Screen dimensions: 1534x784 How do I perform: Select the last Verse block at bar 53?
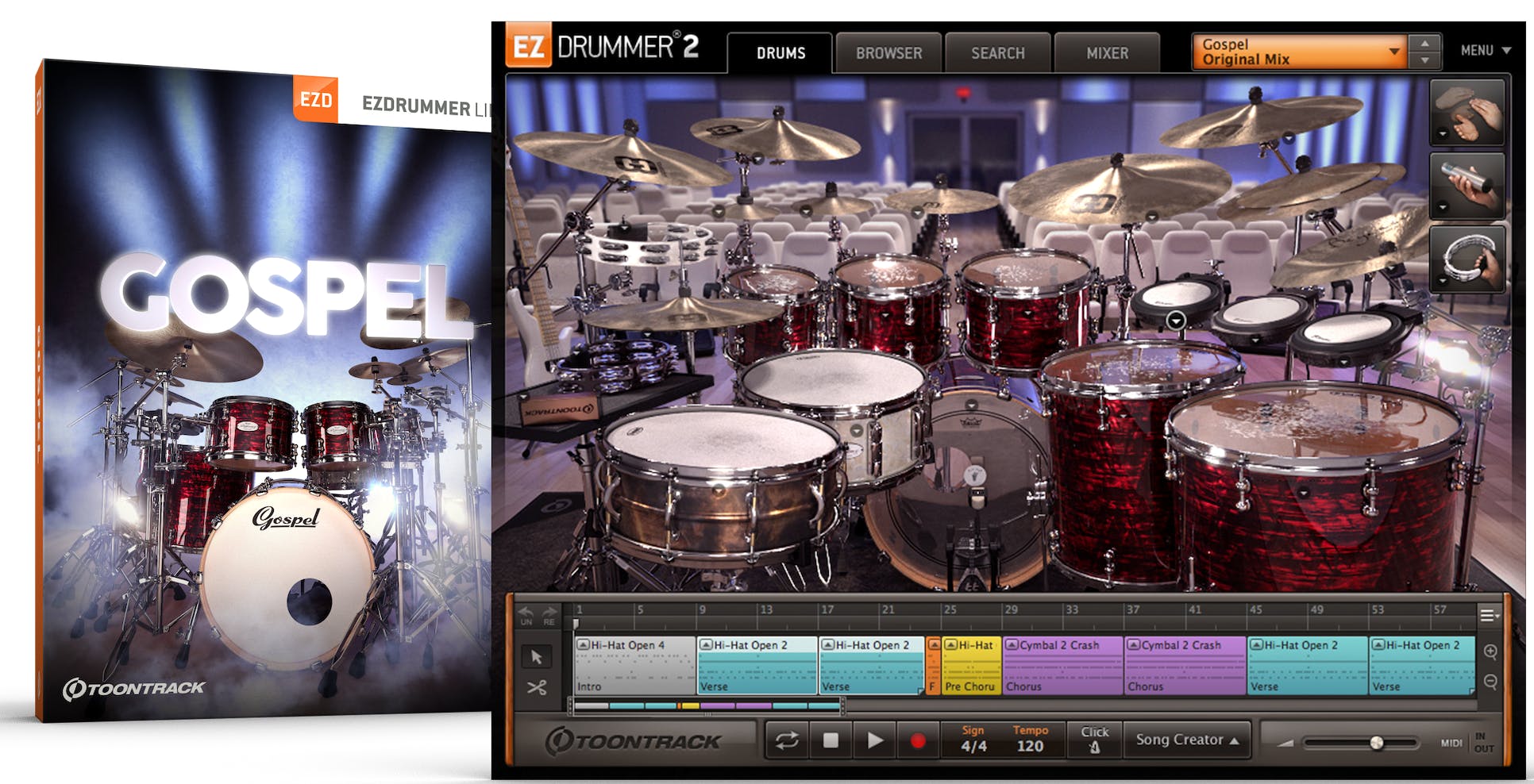[1422, 666]
